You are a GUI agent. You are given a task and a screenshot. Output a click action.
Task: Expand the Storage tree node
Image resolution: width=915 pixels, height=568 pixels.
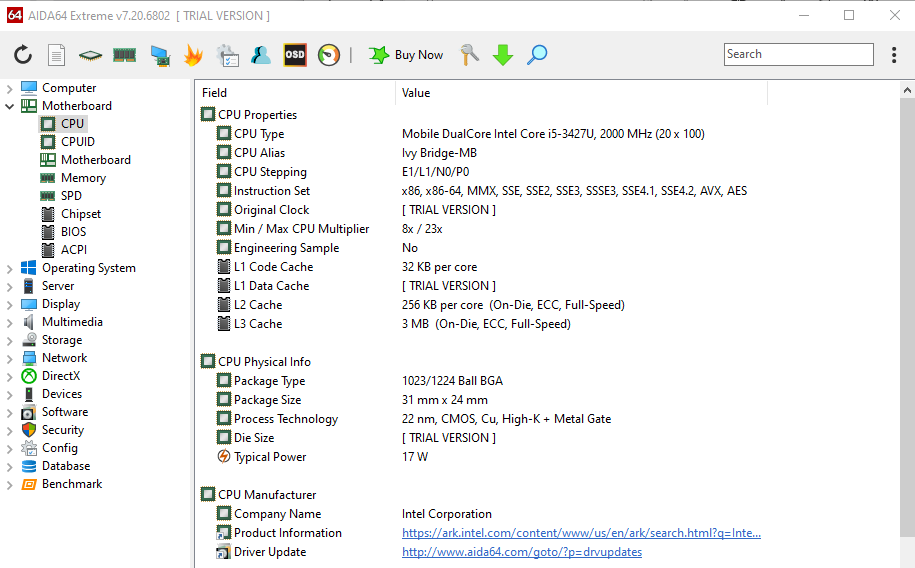click(x=9, y=341)
